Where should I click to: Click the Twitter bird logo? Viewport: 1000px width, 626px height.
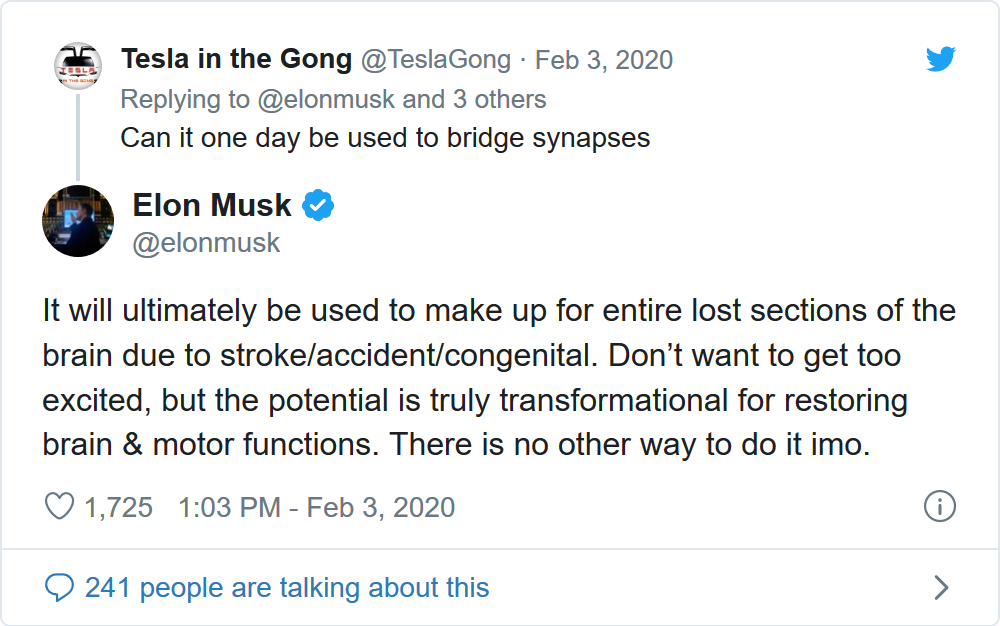940,60
